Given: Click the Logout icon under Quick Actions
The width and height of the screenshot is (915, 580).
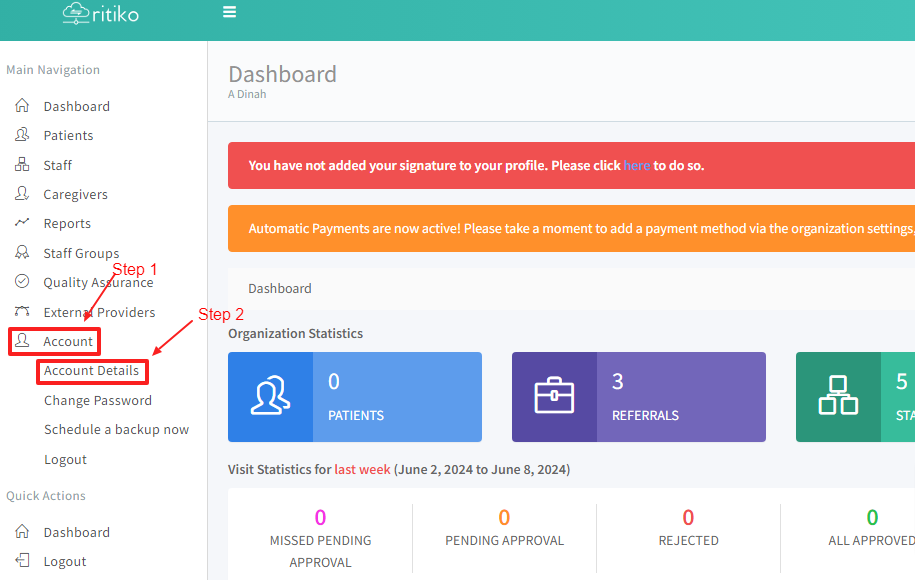Looking at the screenshot, I should pyautogui.click(x=22, y=561).
